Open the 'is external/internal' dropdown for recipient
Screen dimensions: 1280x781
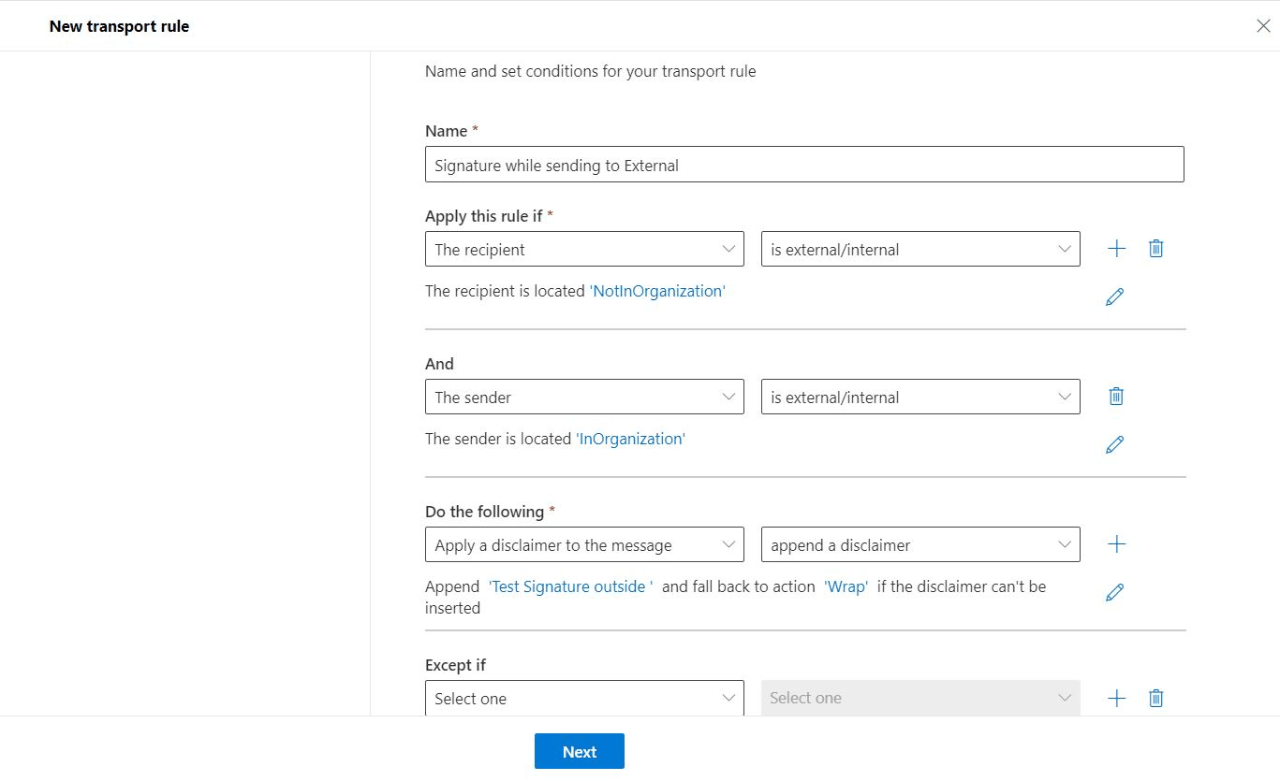click(x=920, y=249)
